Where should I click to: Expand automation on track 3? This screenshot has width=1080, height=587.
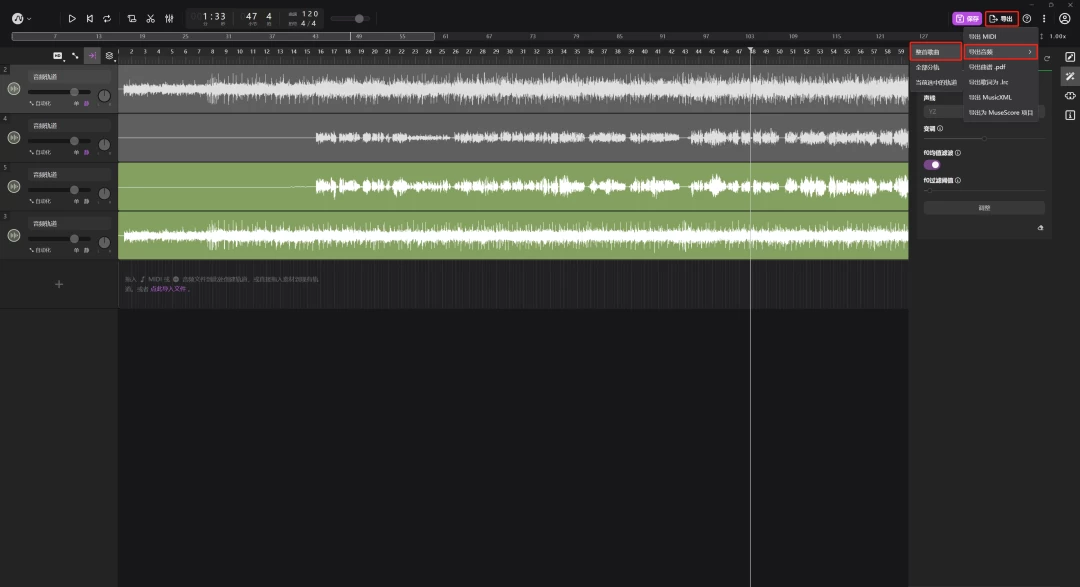[x=40, y=250]
